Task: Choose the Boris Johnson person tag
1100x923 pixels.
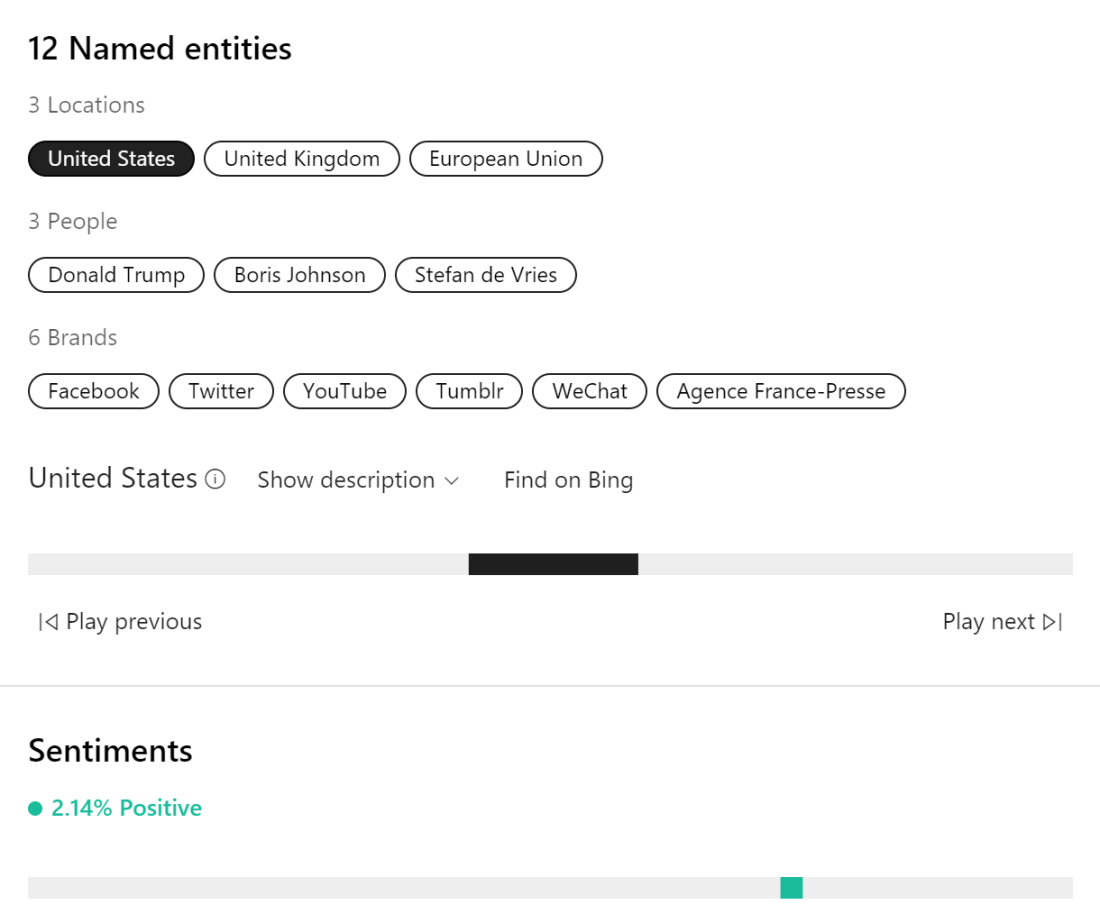Action: 300,275
